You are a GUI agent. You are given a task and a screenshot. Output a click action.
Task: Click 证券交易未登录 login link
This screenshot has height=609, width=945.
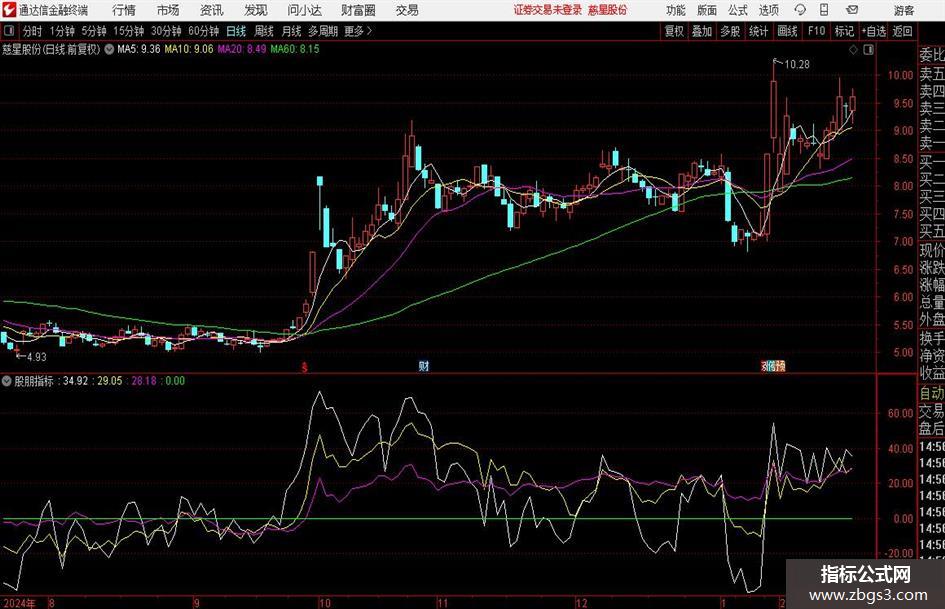(548, 10)
